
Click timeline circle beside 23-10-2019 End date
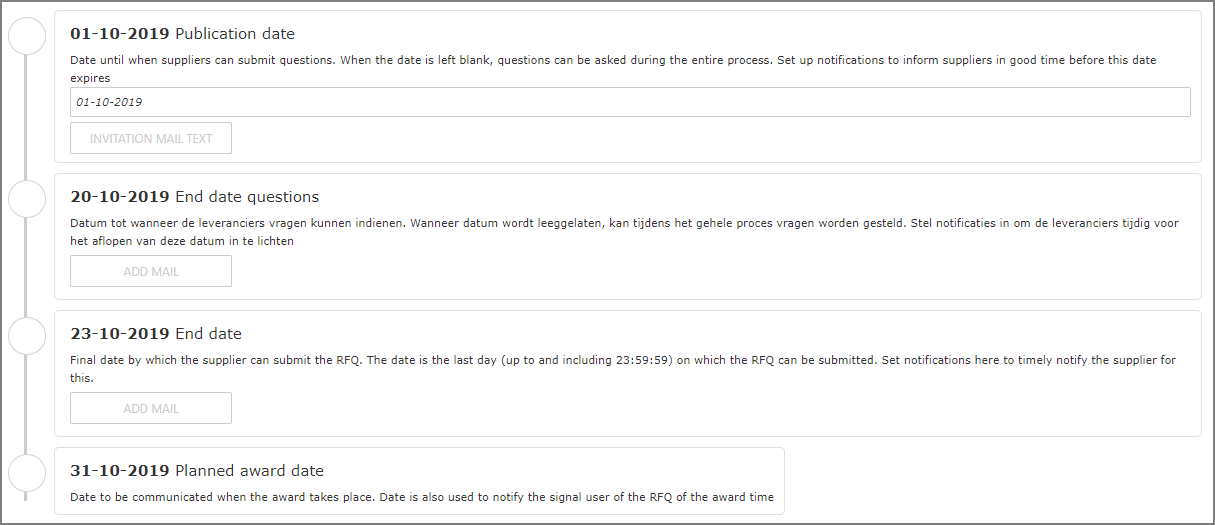click(27, 336)
